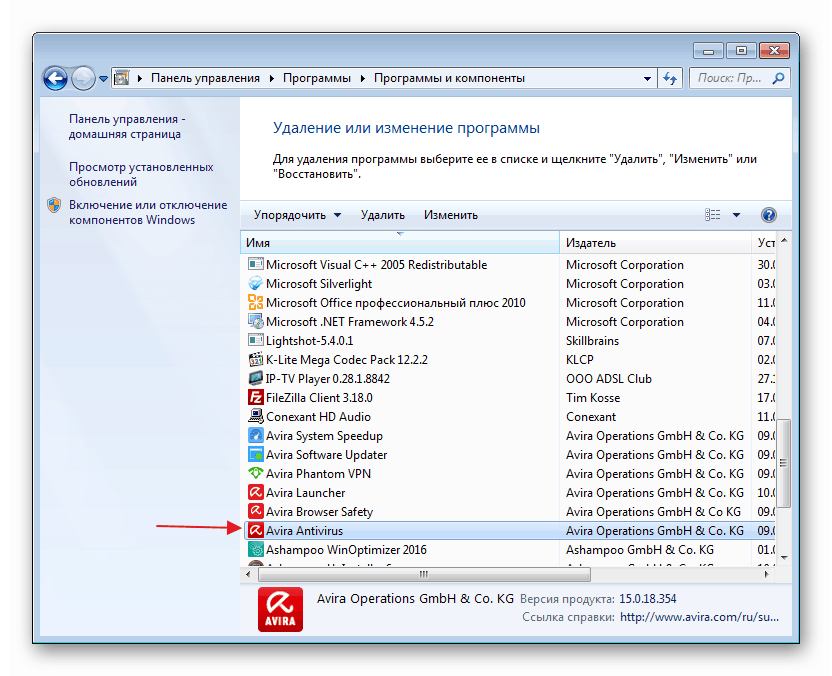Click the change view icon
832x676 pixels.
click(713, 215)
